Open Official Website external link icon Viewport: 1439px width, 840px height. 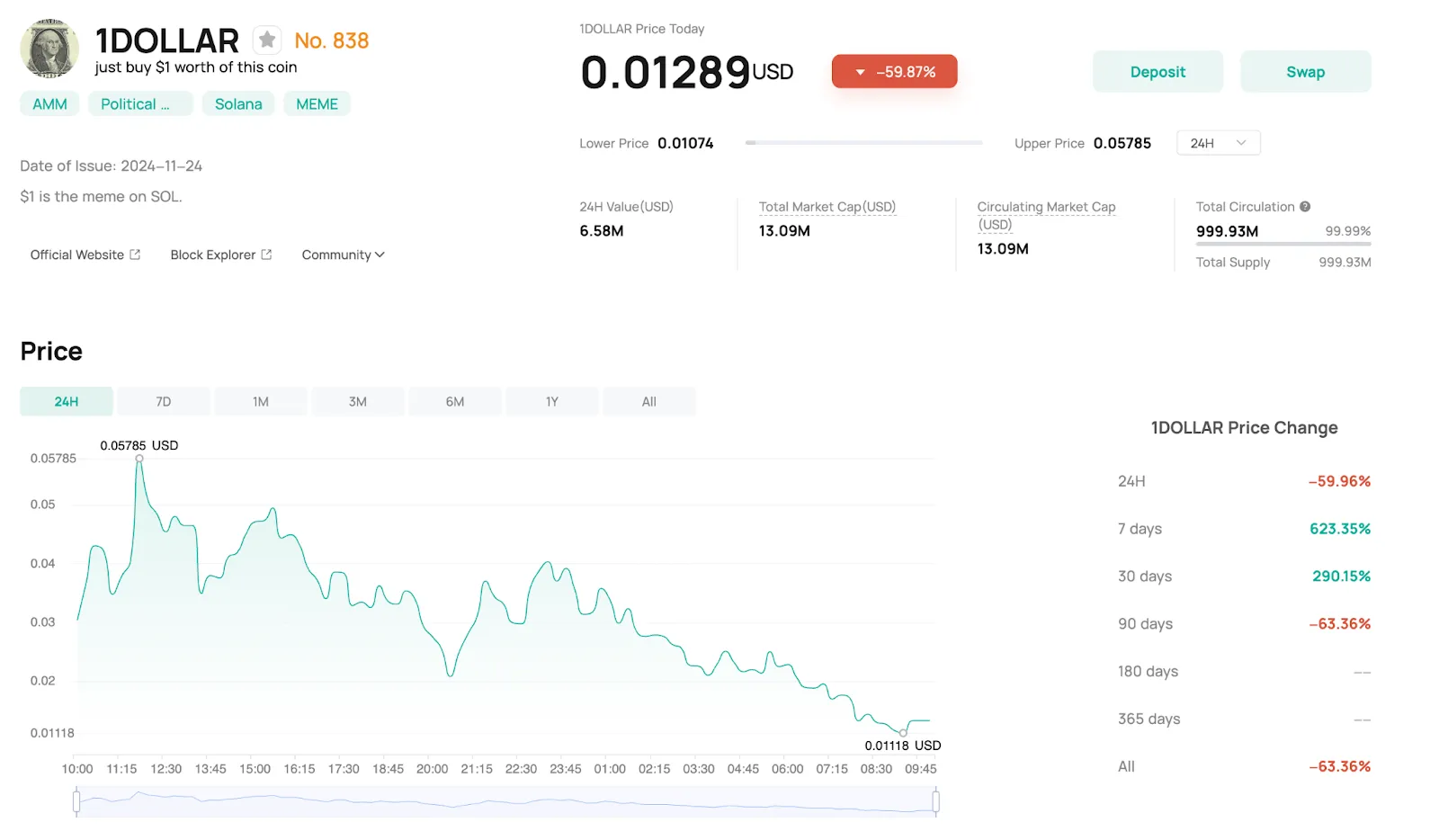coord(135,255)
